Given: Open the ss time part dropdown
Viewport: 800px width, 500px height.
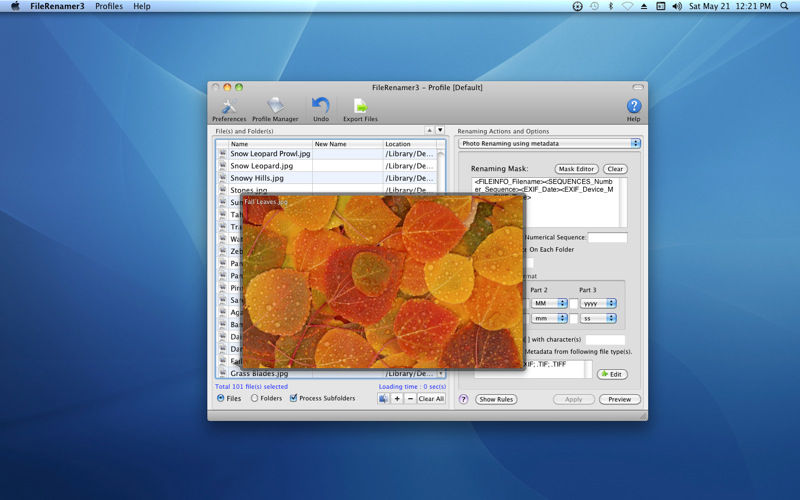Looking at the screenshot, I should [x=598, y=318].
